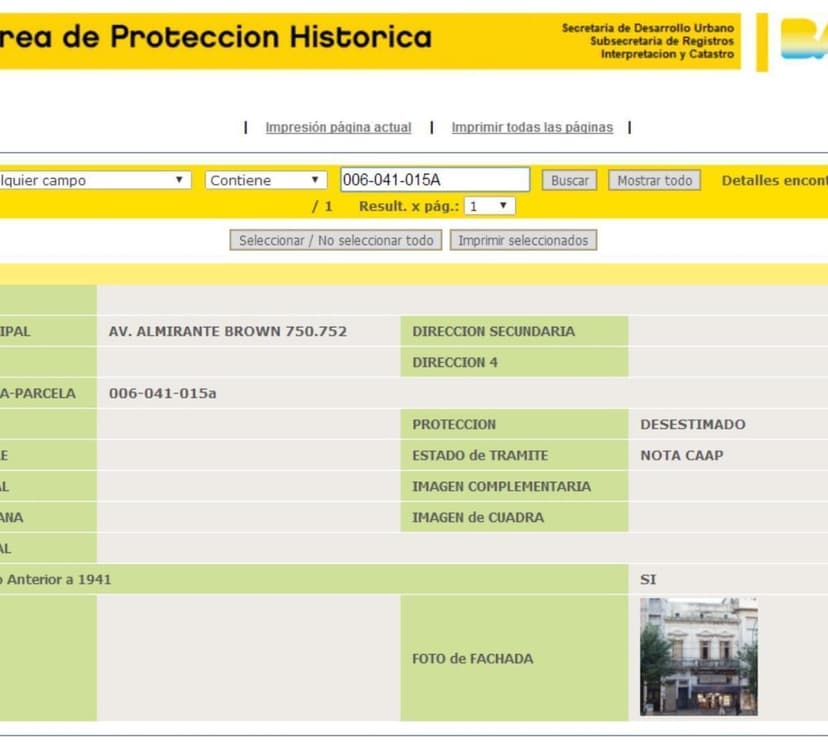Expand the results per page dropdown
The image size is (828, 745).
pos(490,206)
